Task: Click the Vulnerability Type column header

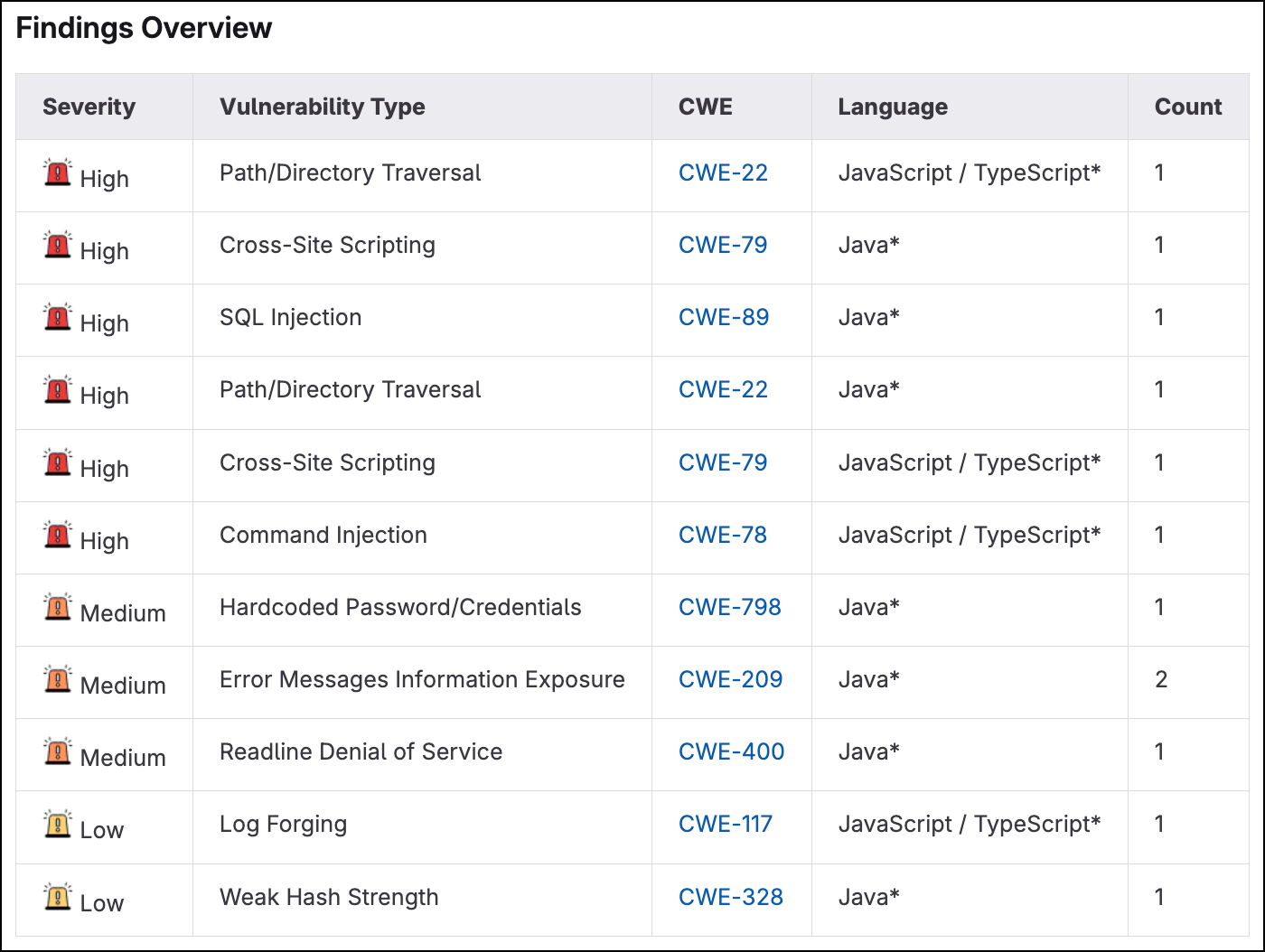Action: coord(322,107)
